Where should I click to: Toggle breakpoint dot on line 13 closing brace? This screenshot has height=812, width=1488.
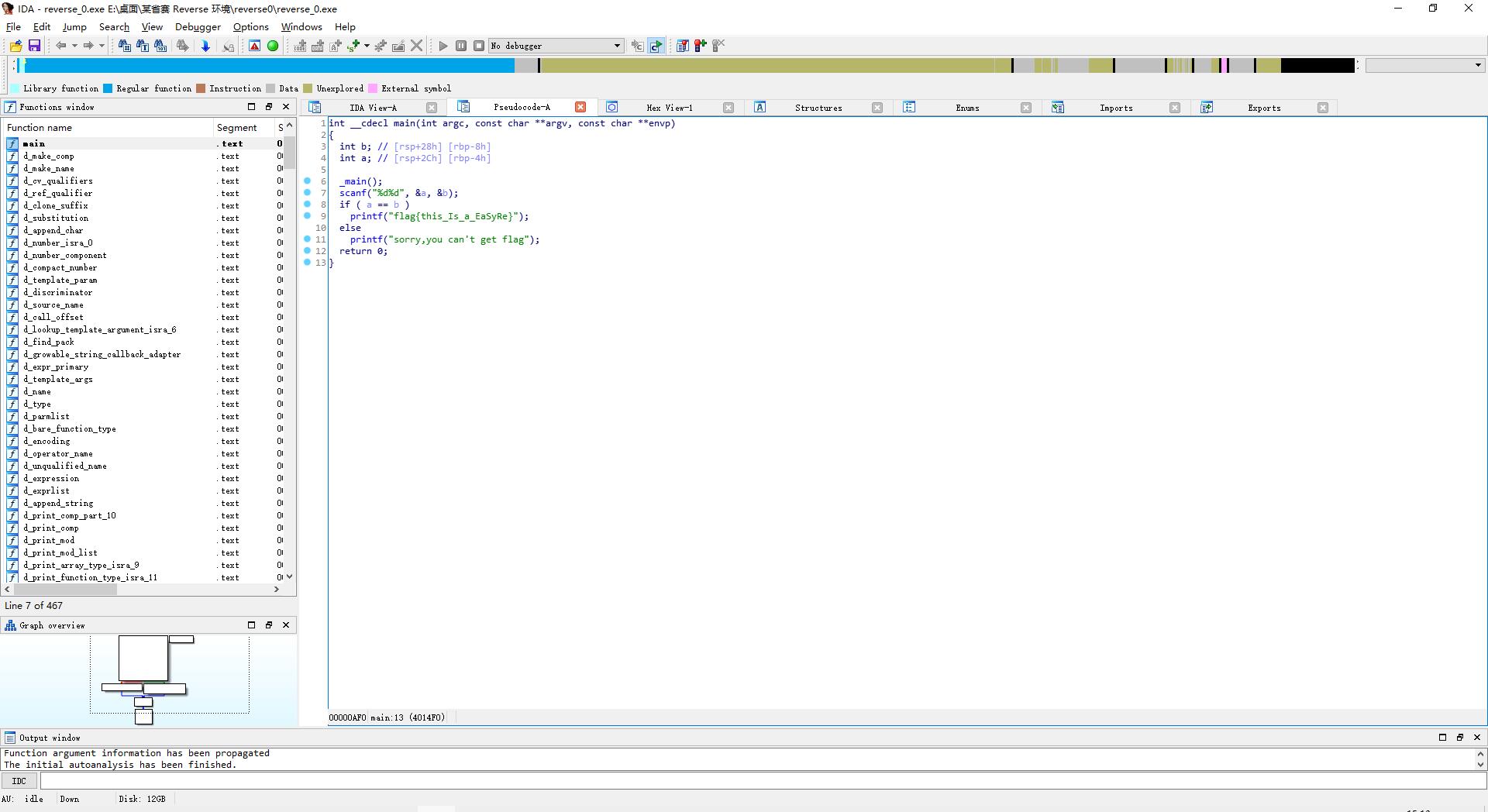pyautogui.click(x=308, y=263)
